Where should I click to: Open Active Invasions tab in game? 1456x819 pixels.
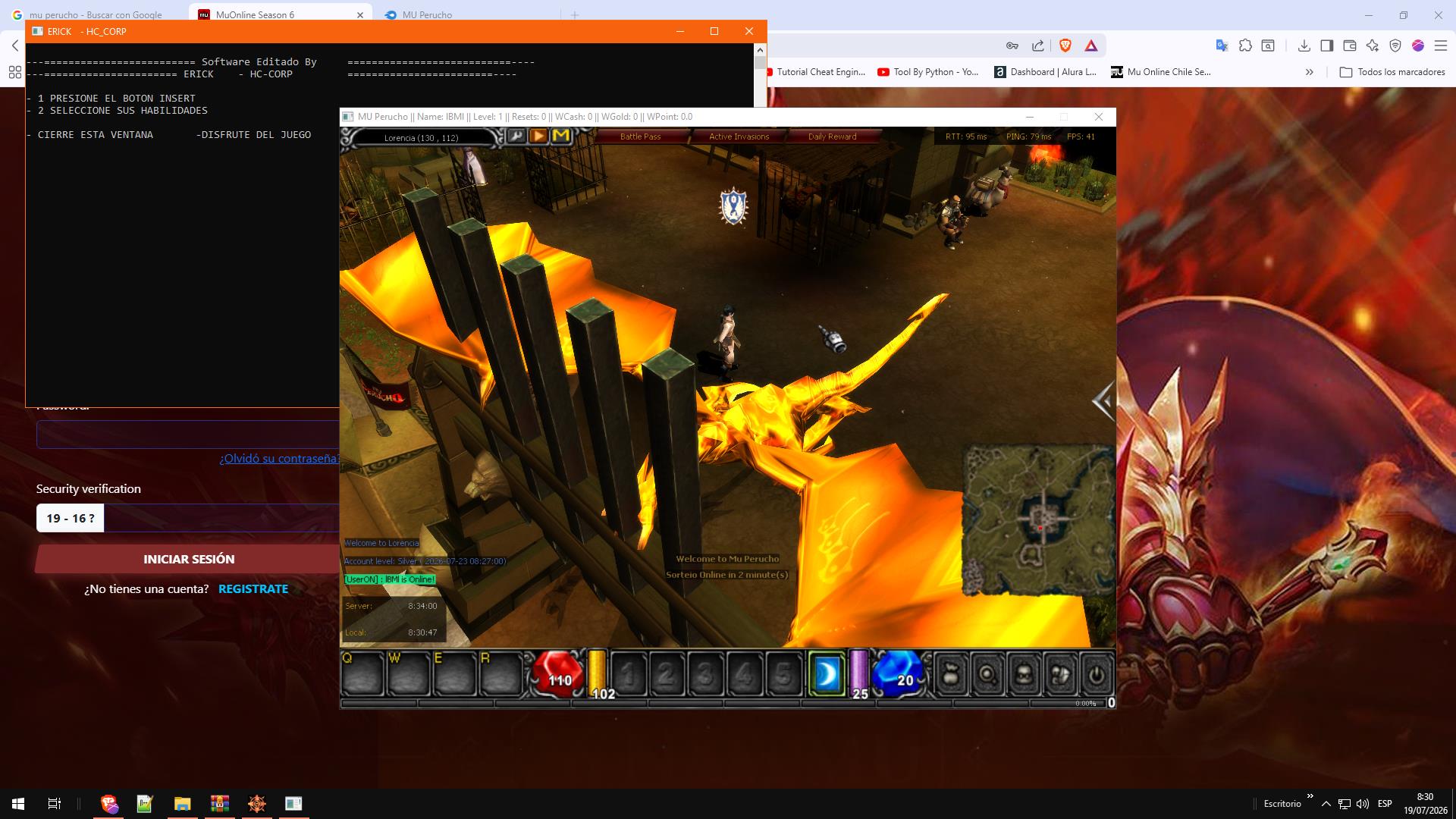(739, 136)
